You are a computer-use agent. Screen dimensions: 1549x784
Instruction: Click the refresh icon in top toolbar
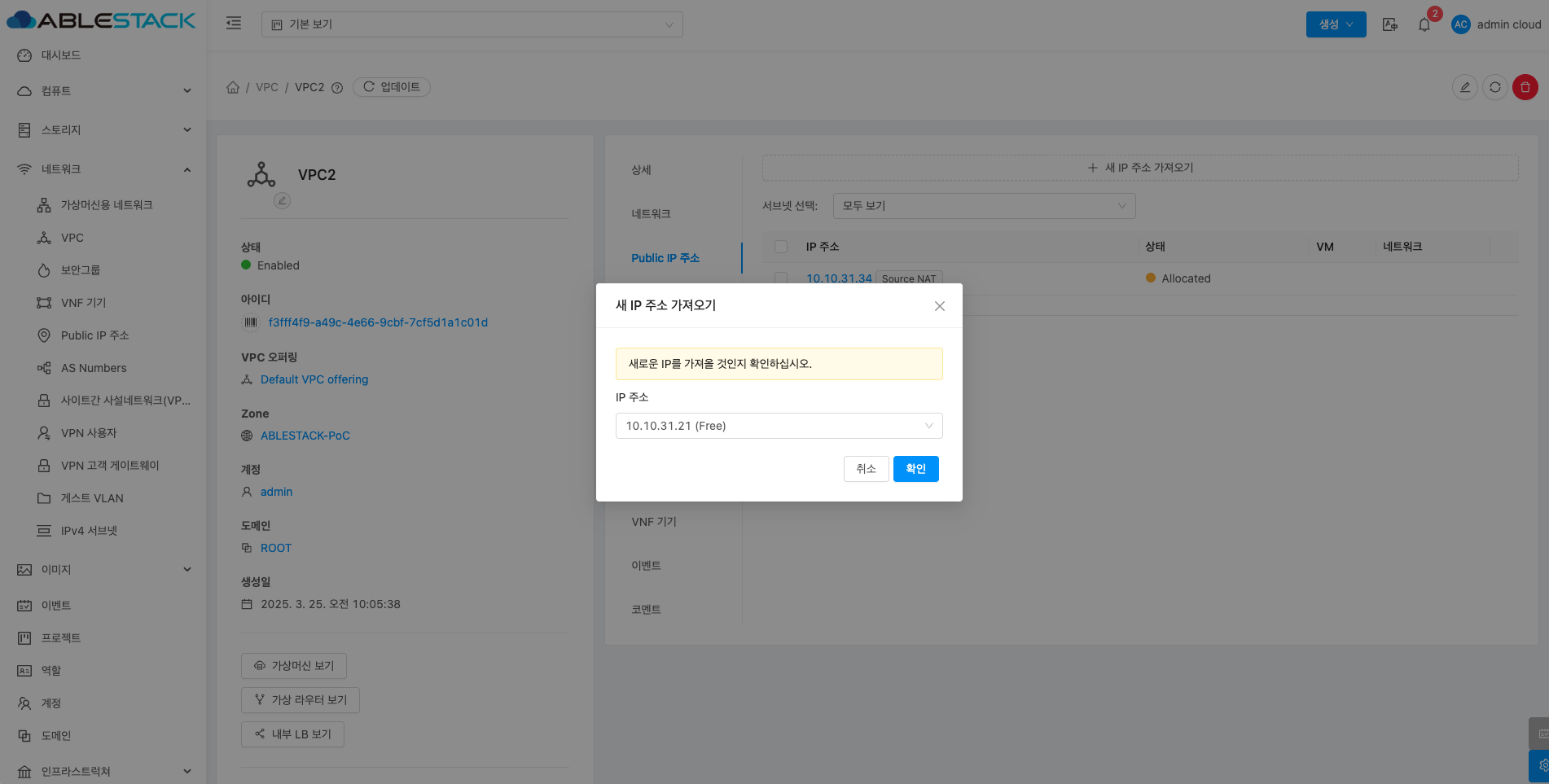pyautogui.click(x=1494, y=87)
